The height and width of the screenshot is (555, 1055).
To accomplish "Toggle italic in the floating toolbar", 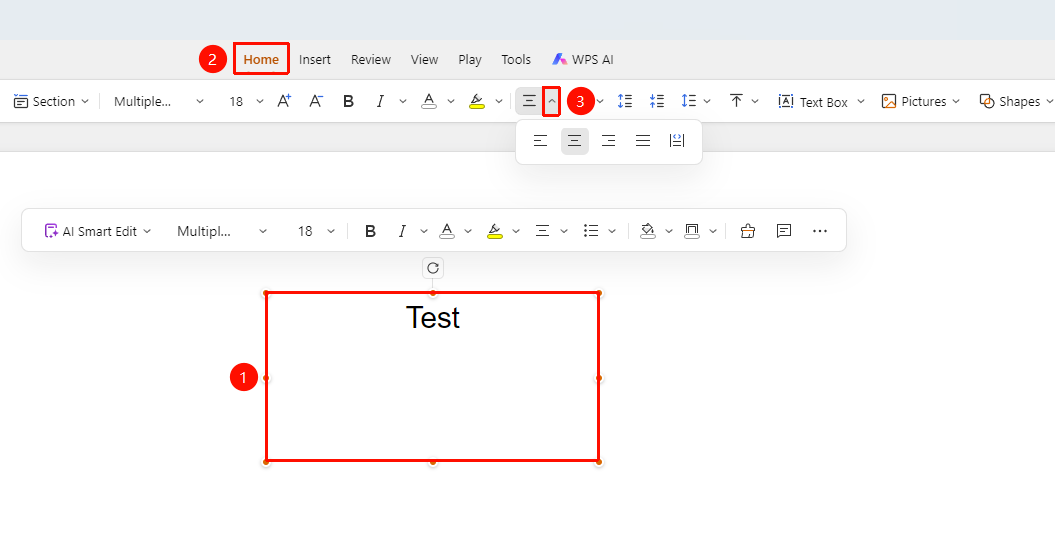I will [x=402, y=231].
